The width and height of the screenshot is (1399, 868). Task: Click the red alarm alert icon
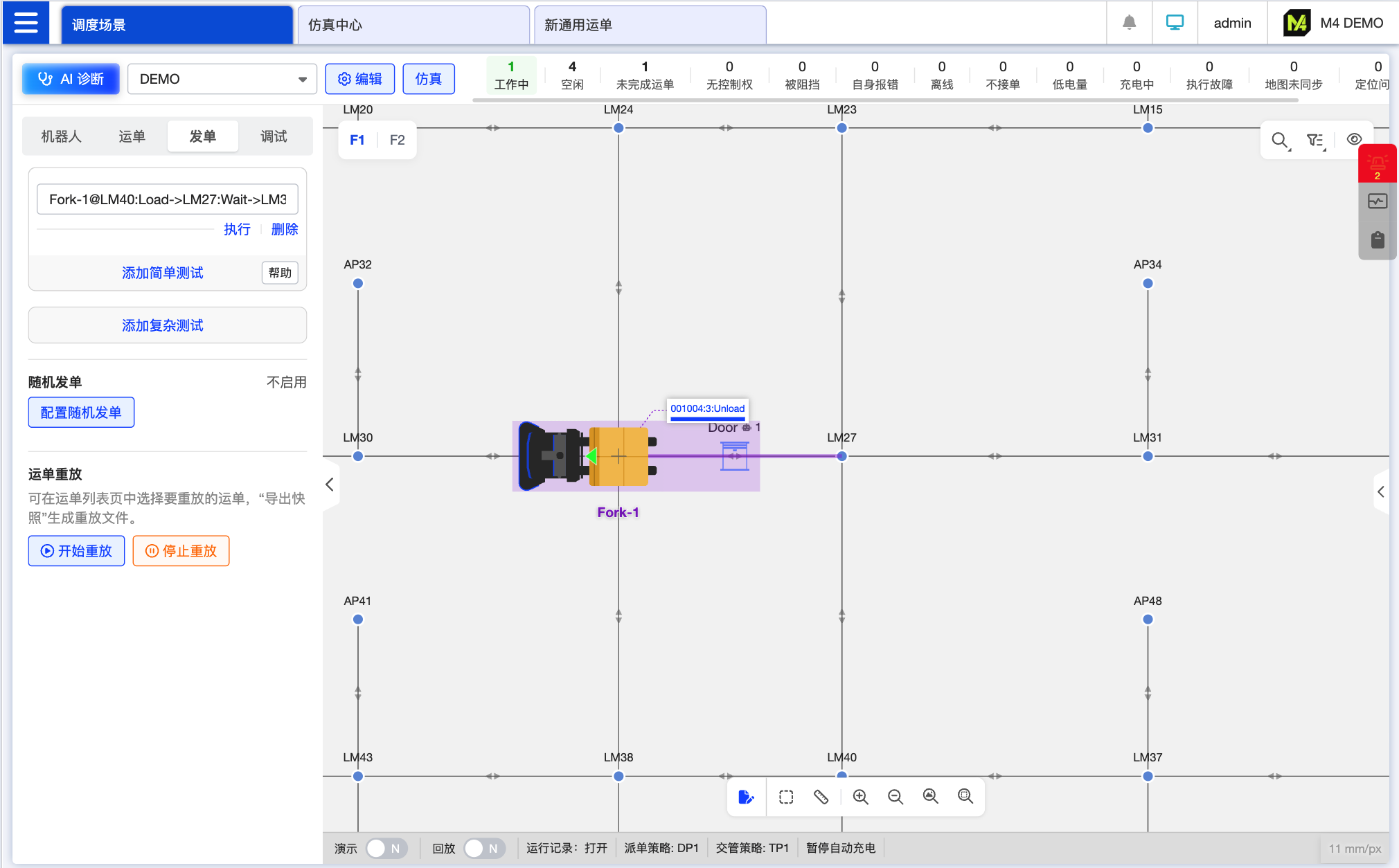(x=1377, y=164)
